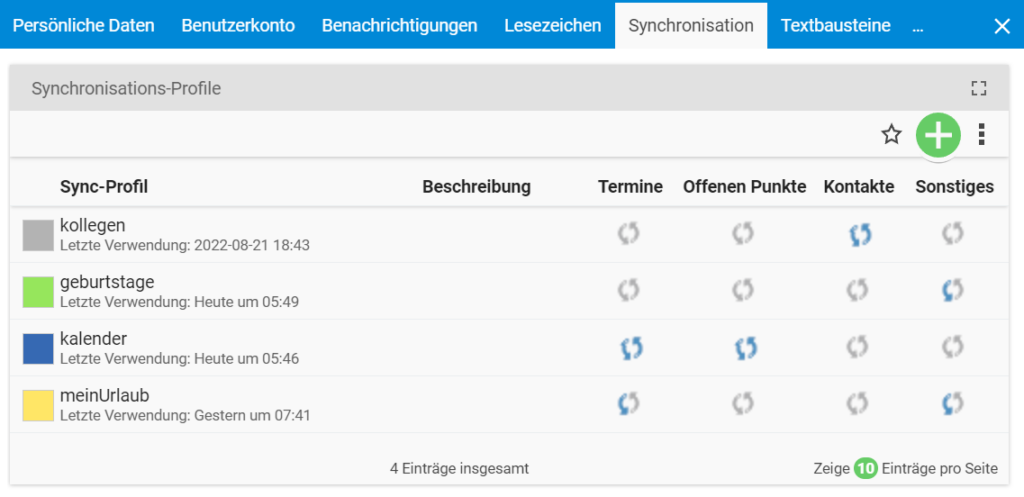Image resolution: width=1024 pixels, height=497 pixels.
Task: Click Kontakte sync icon in kalender row
Action: [857, 347]
